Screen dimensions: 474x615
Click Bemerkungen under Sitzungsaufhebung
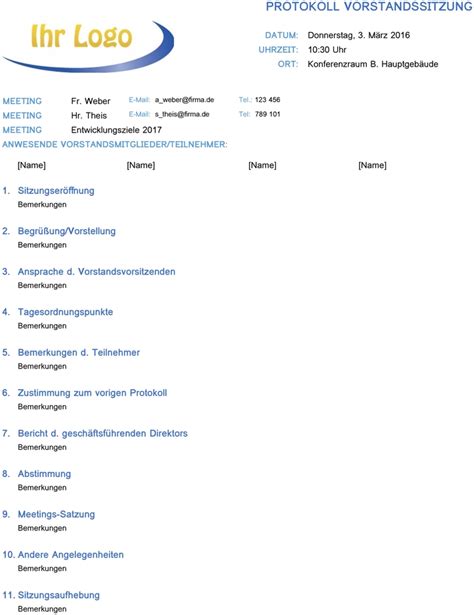click(x=42, y=609)
